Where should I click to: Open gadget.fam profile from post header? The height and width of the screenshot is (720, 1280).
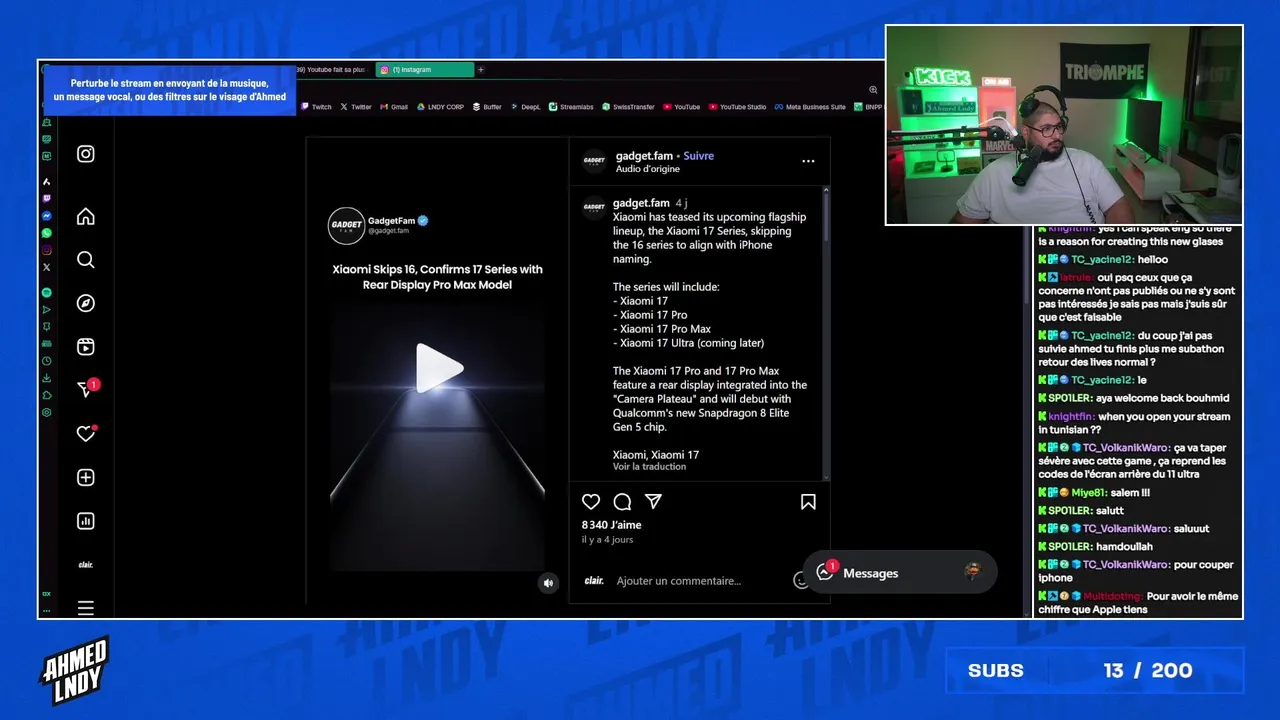click(x=644, y=156)
